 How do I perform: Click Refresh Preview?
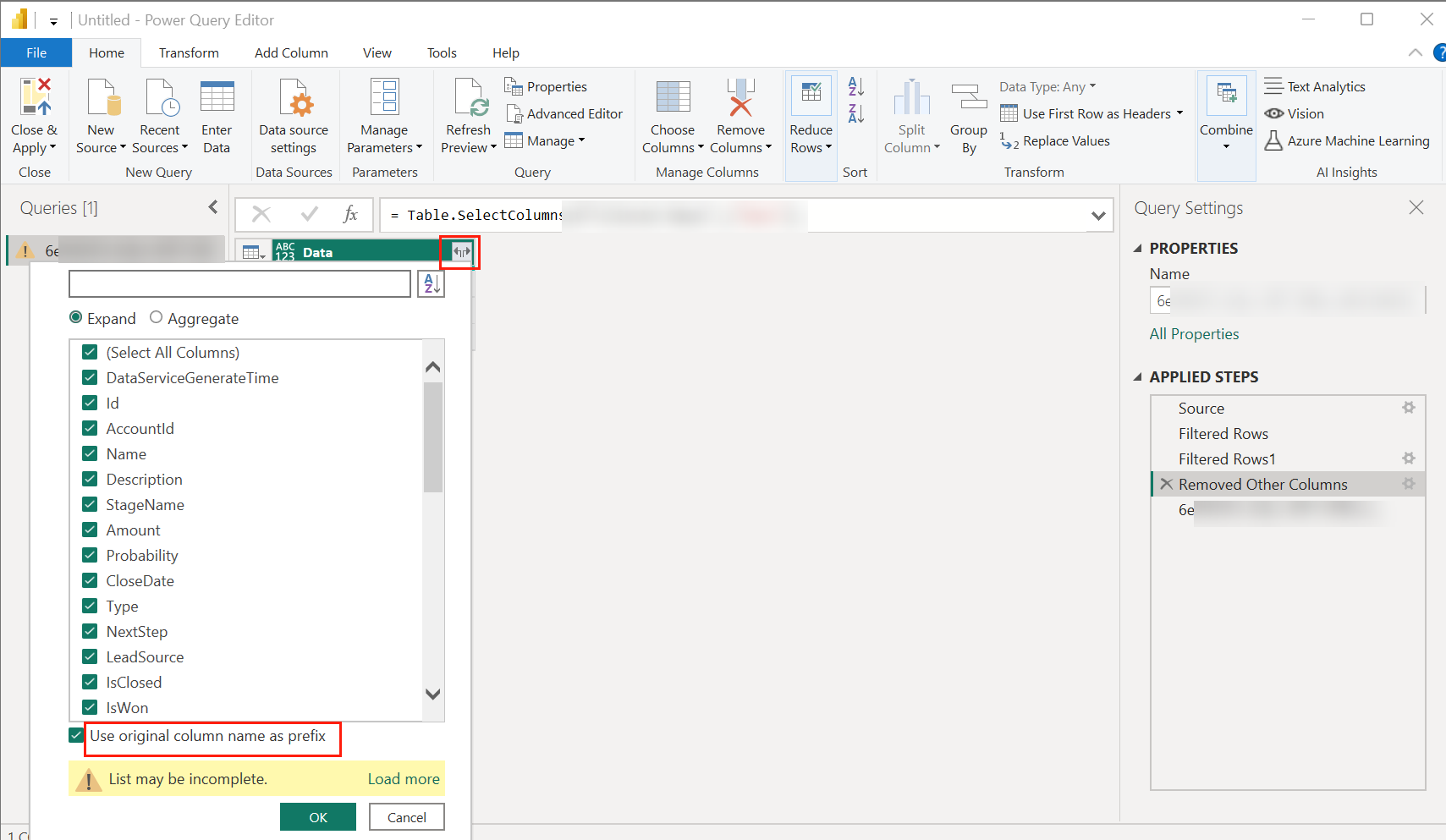point(468,114)
